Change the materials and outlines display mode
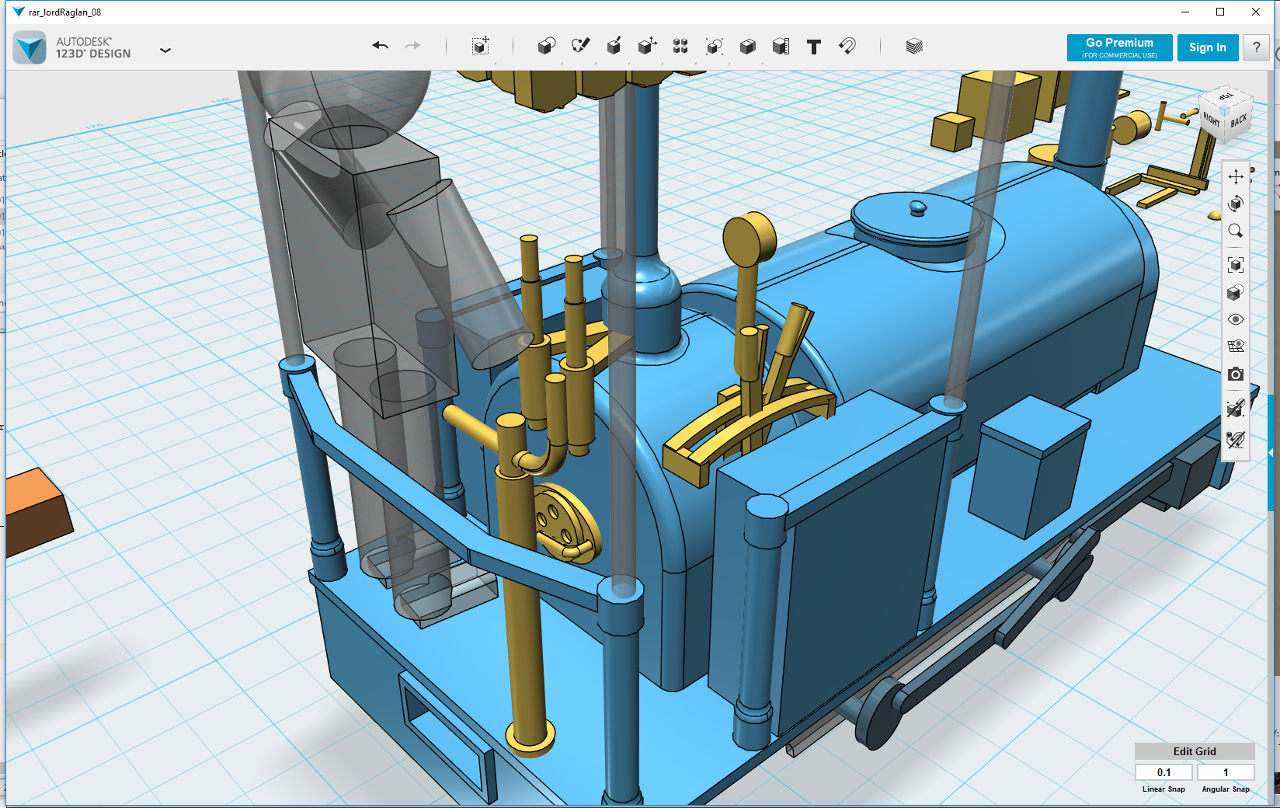1280x808 pixels. point(1236,293)
